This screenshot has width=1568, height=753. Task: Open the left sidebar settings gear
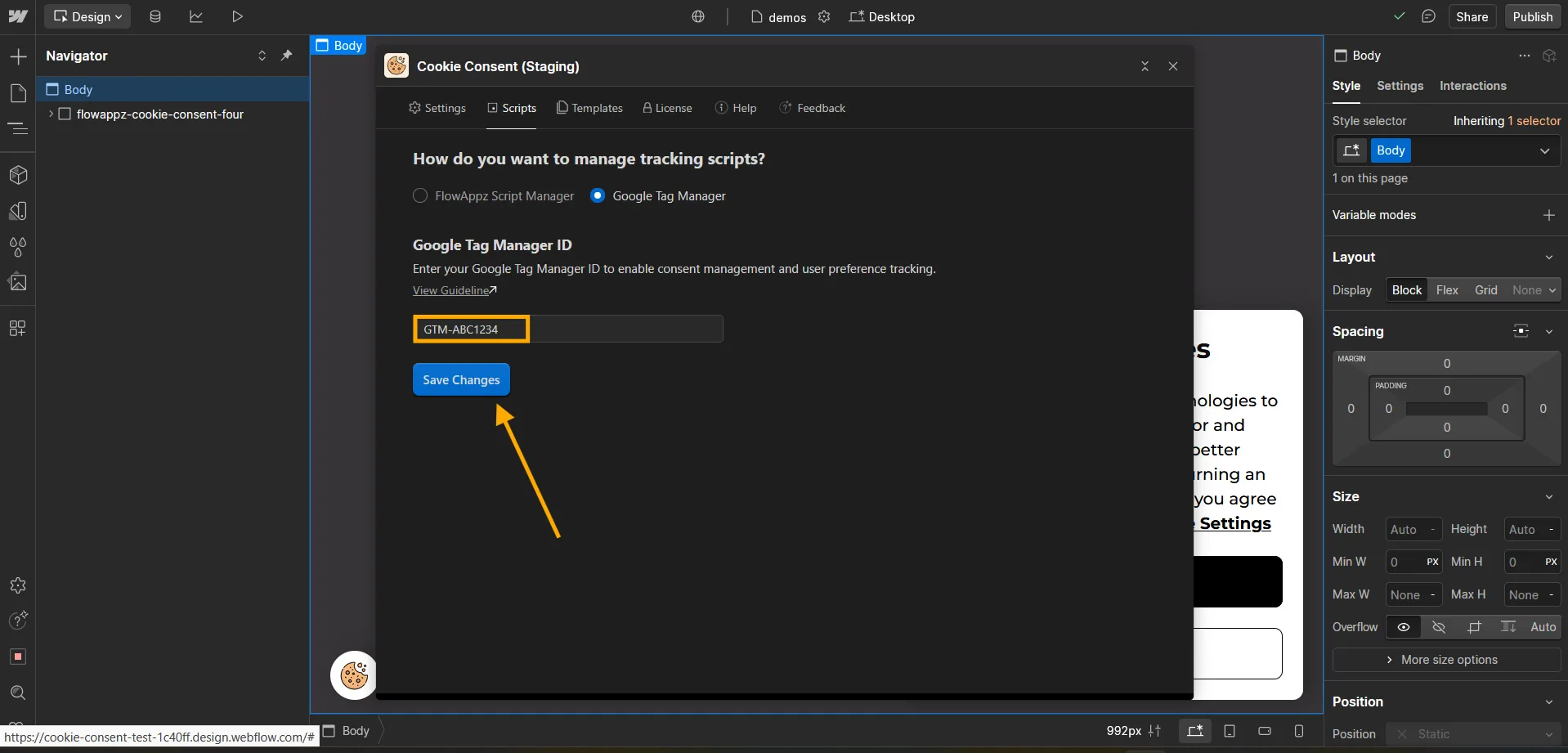pos(18,585)
